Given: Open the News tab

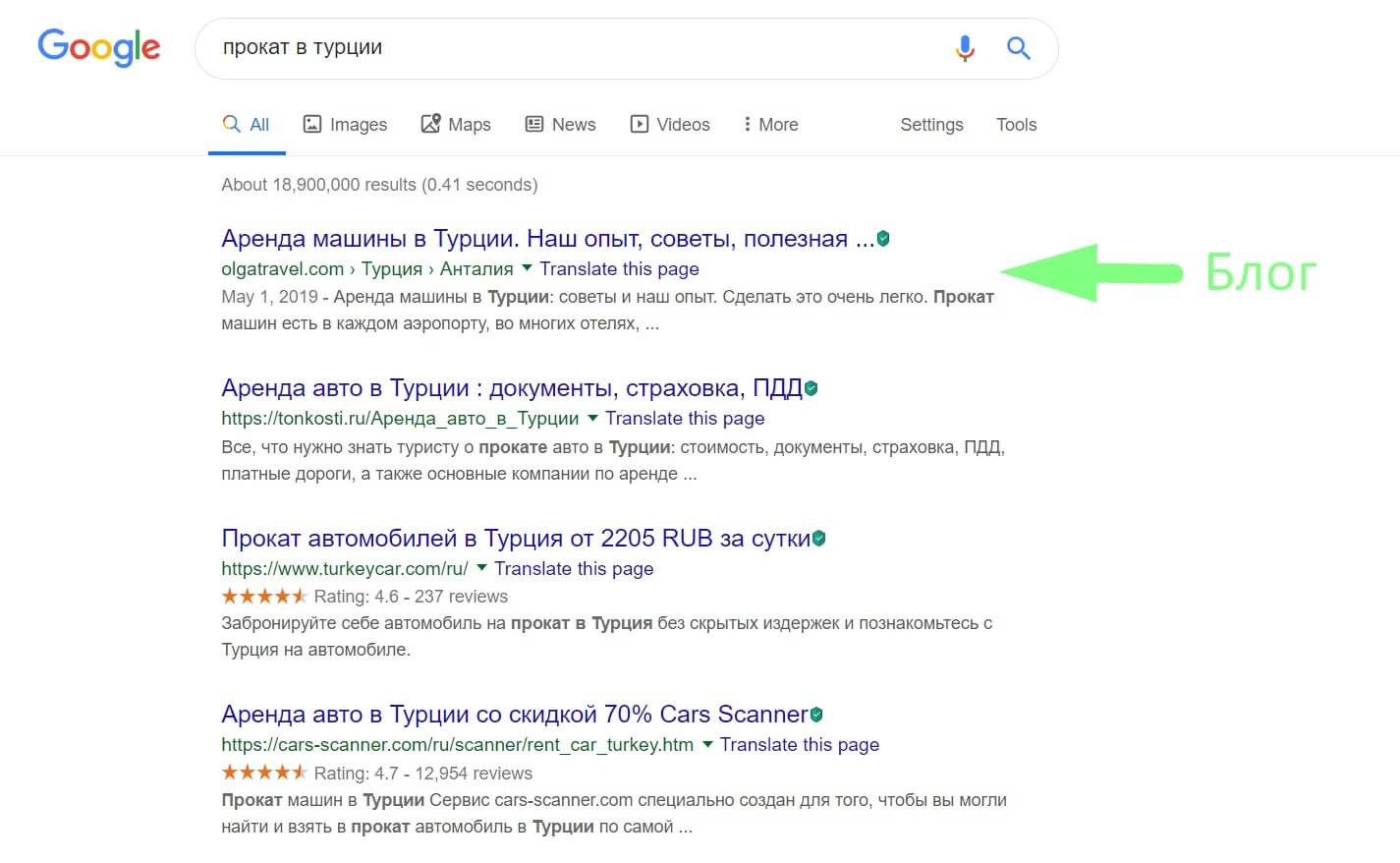Looking at the screenshot, I should tap(560, 125).
